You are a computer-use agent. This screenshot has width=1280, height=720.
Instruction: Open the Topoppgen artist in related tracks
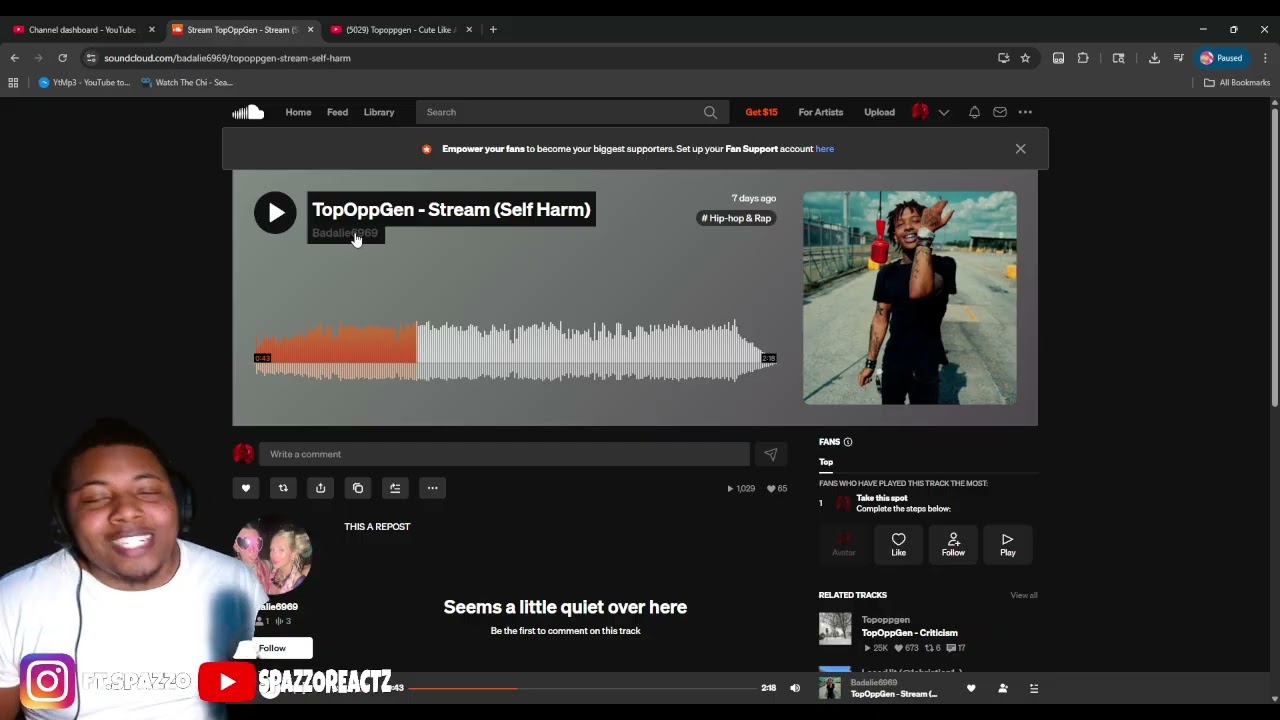pyautogui.click(x=886, y=620)
